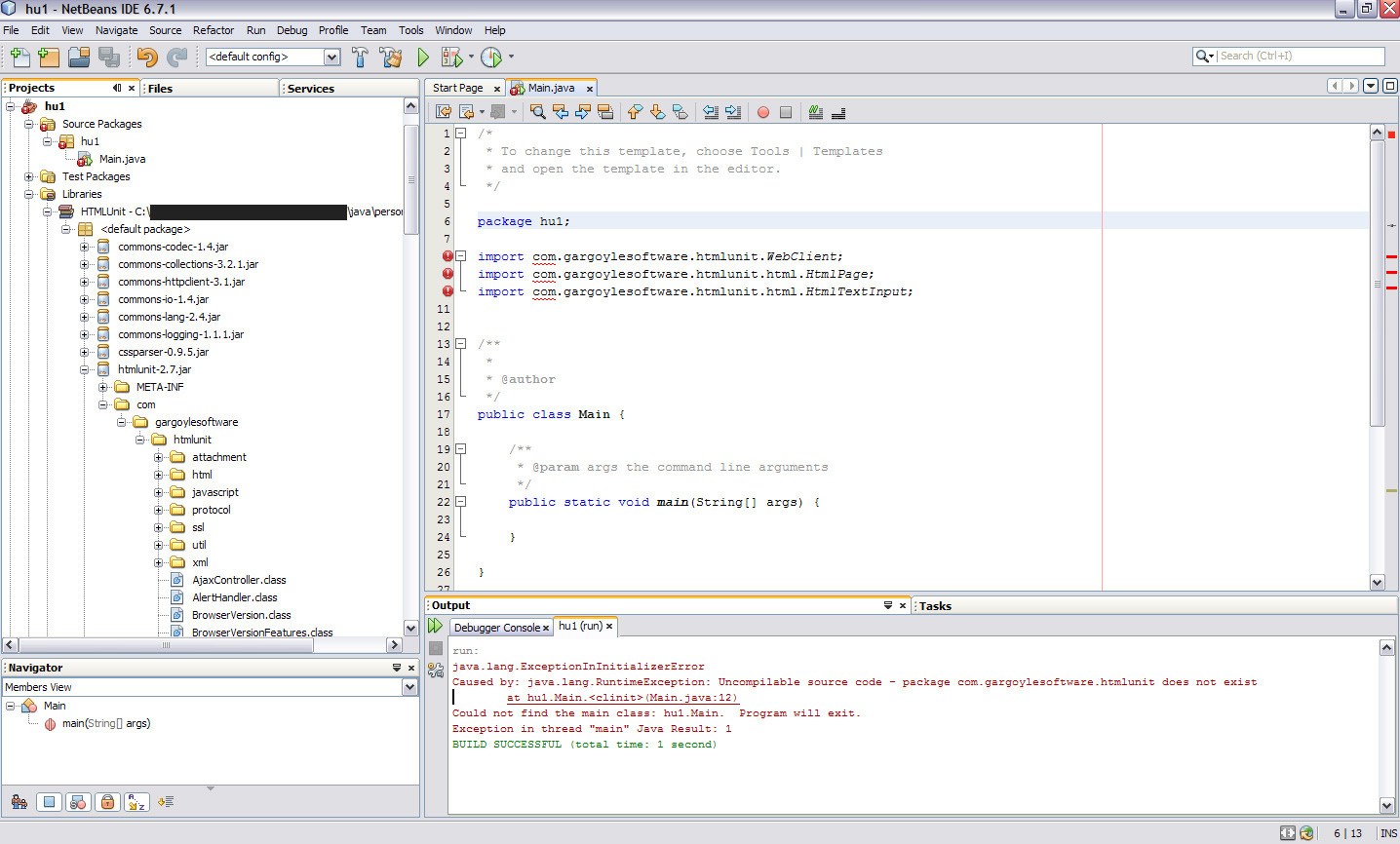Collapse the code fold at line 22
Viewport: 1400px width, 844px height.
pos(461,502)
